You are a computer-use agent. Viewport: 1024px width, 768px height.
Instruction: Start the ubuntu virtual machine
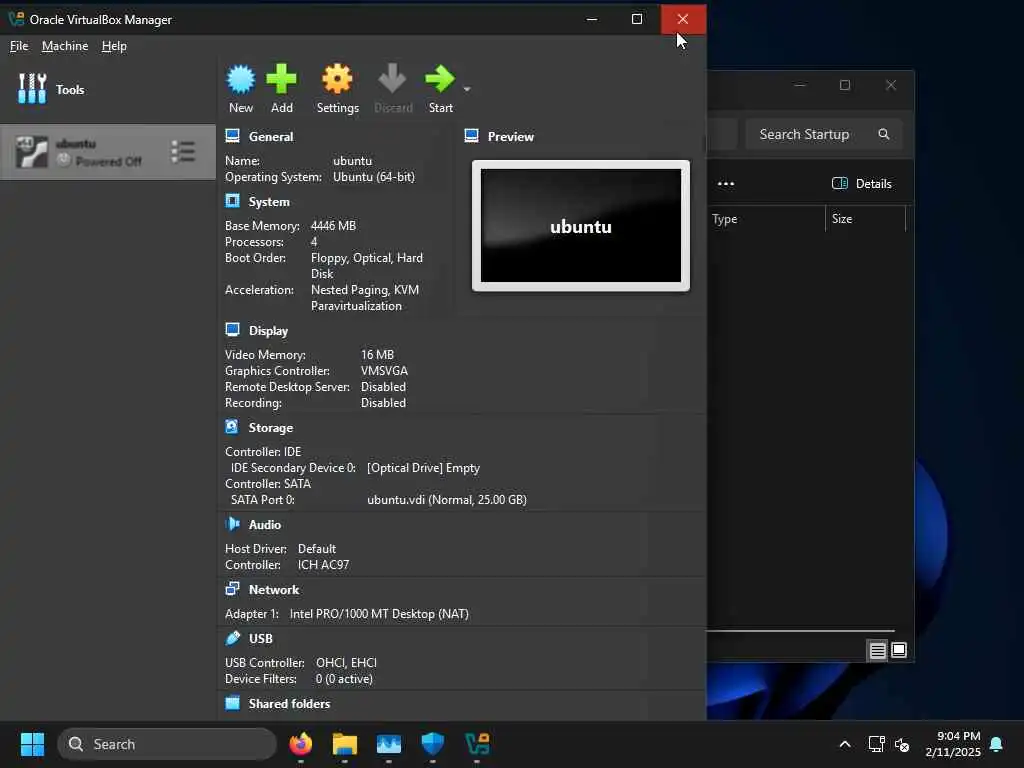tap(440, 89)
